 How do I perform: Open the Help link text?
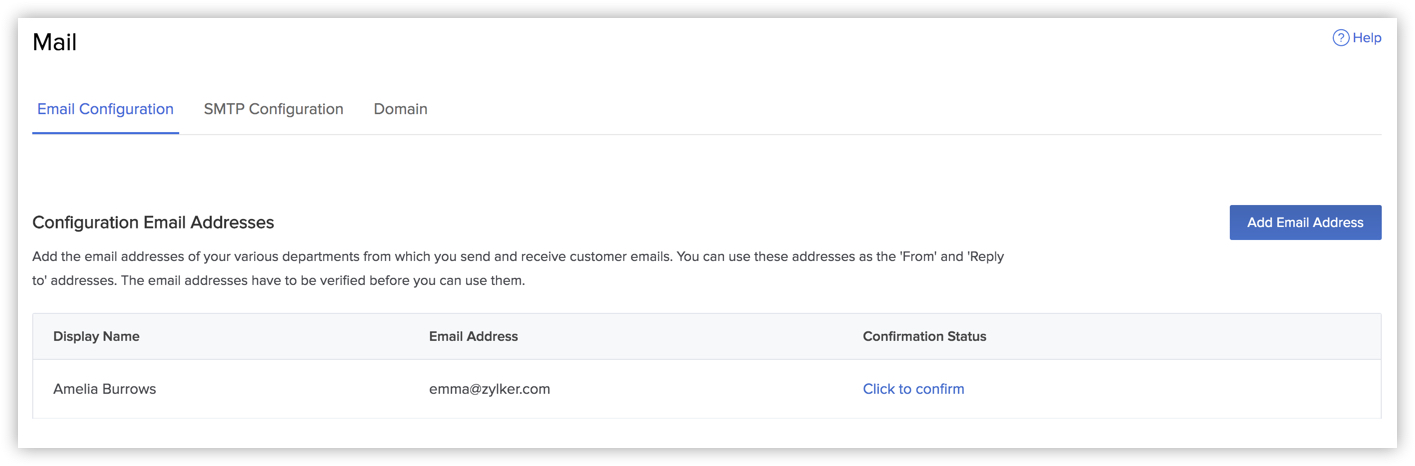point(1367,38)
